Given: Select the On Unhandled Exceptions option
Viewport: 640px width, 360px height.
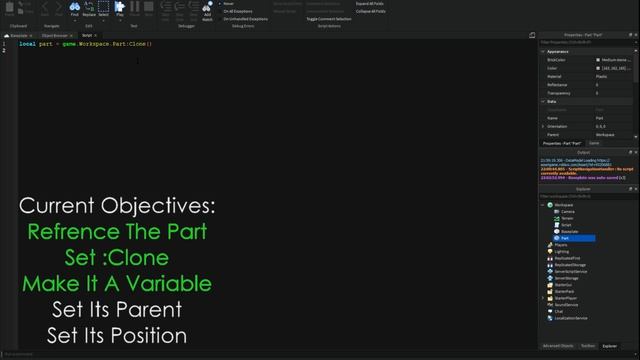Looking at the screenshot, I should click(x=243, y=19).
